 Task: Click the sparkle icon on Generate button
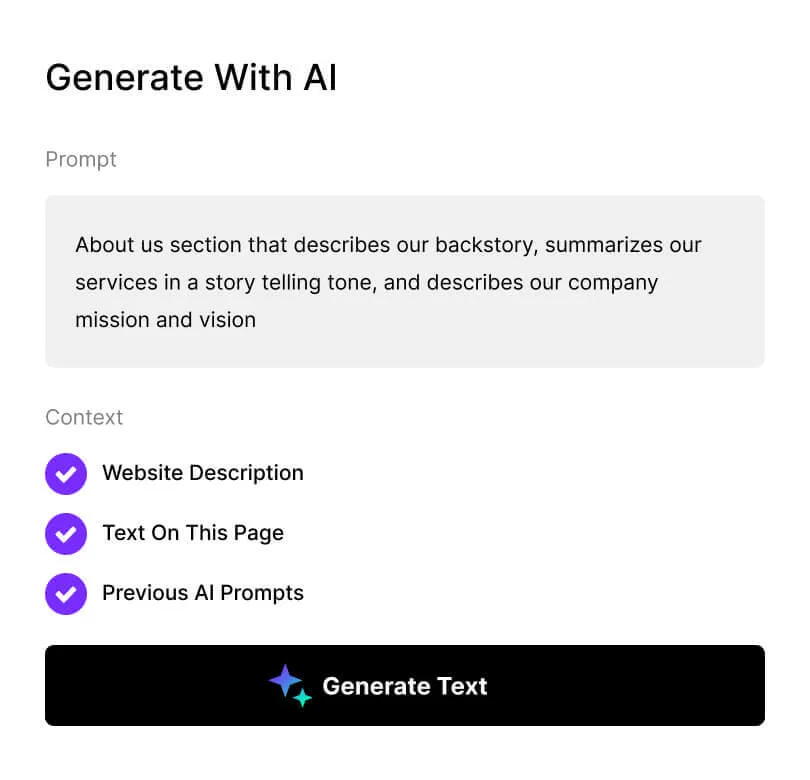(x=290, y=685)
